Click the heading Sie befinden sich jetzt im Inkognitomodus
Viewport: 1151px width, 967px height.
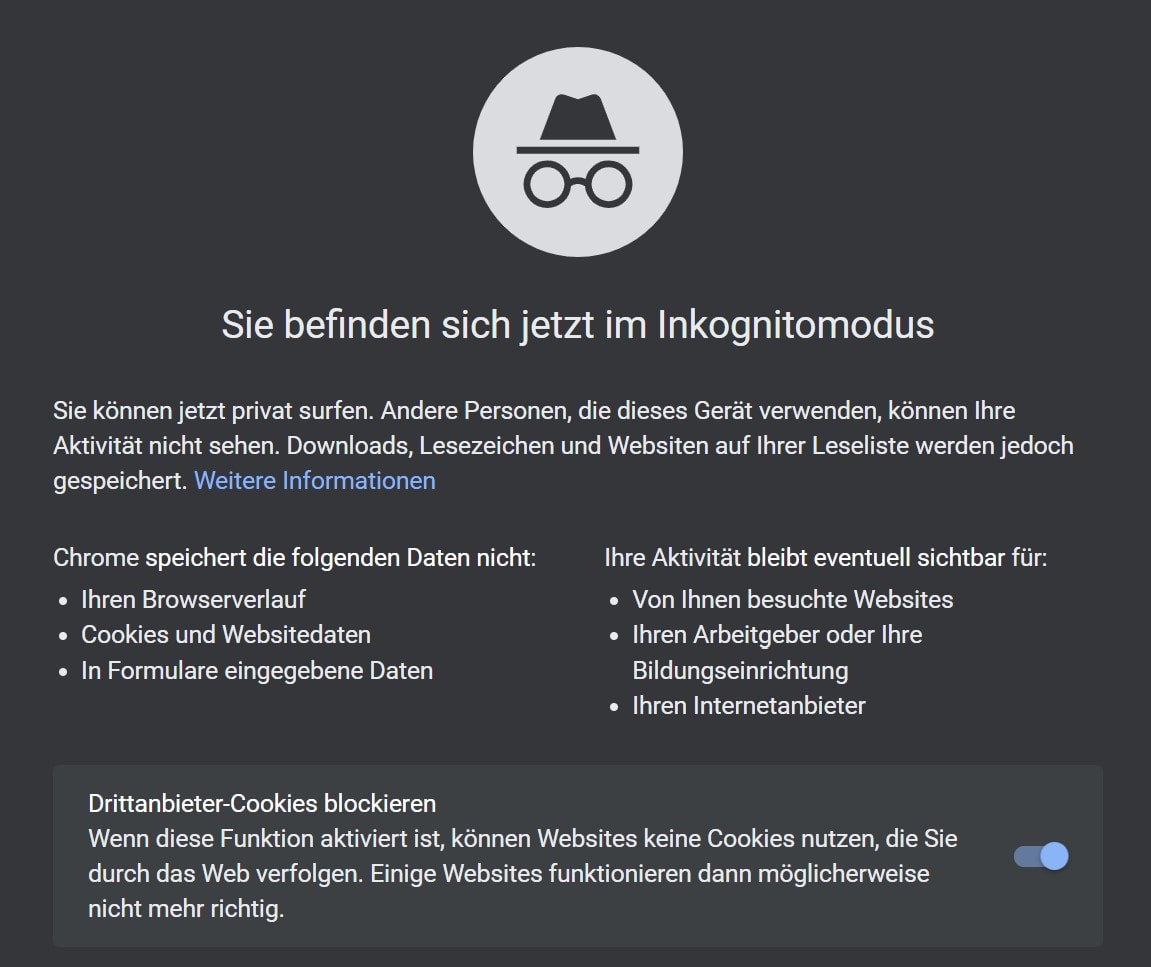[578, 325]
